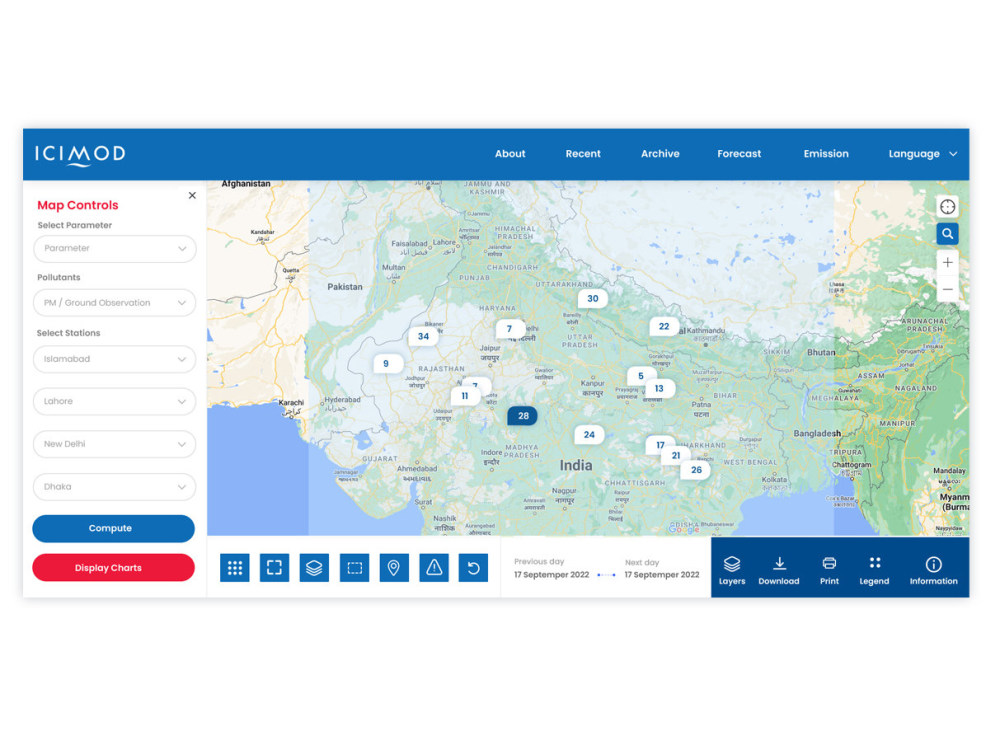This screenshot has width=1000, height=750.
Task: Open Layers in the bottom panel
Action: click(x=732, y=570)
